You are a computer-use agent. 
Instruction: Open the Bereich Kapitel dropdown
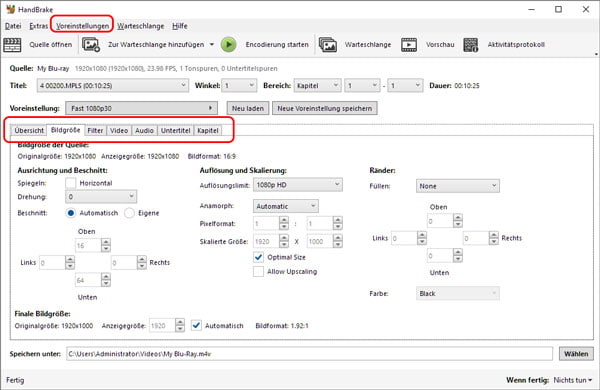coord(317,85)
